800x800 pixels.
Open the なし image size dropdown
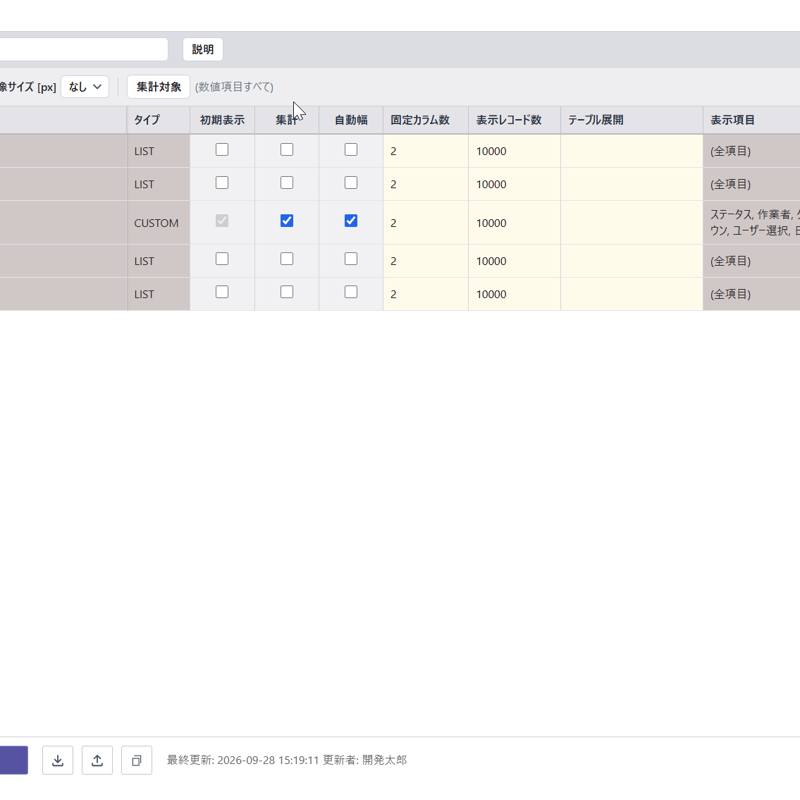click(85, 87)
